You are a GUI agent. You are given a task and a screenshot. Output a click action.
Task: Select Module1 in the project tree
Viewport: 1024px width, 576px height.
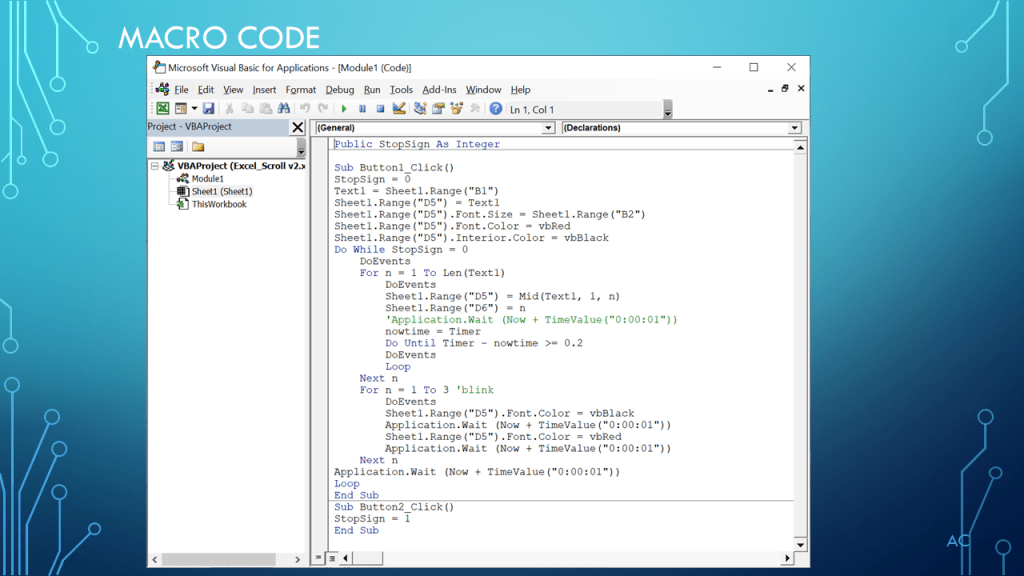click(x=207, y=179)
